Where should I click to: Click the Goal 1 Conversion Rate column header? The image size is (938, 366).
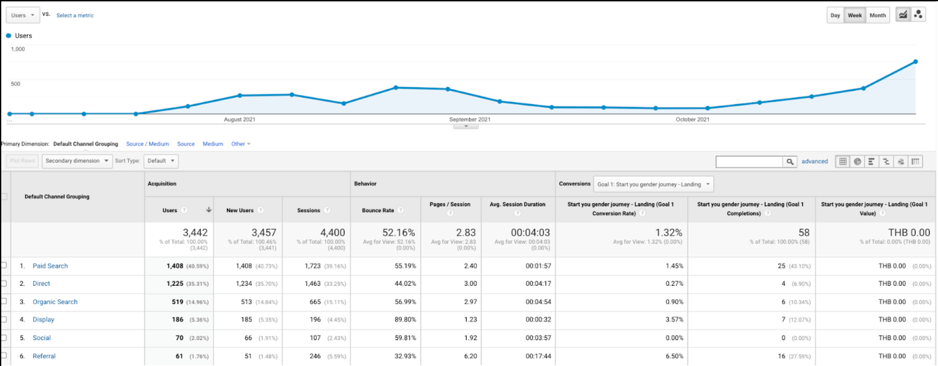[621, 209]
